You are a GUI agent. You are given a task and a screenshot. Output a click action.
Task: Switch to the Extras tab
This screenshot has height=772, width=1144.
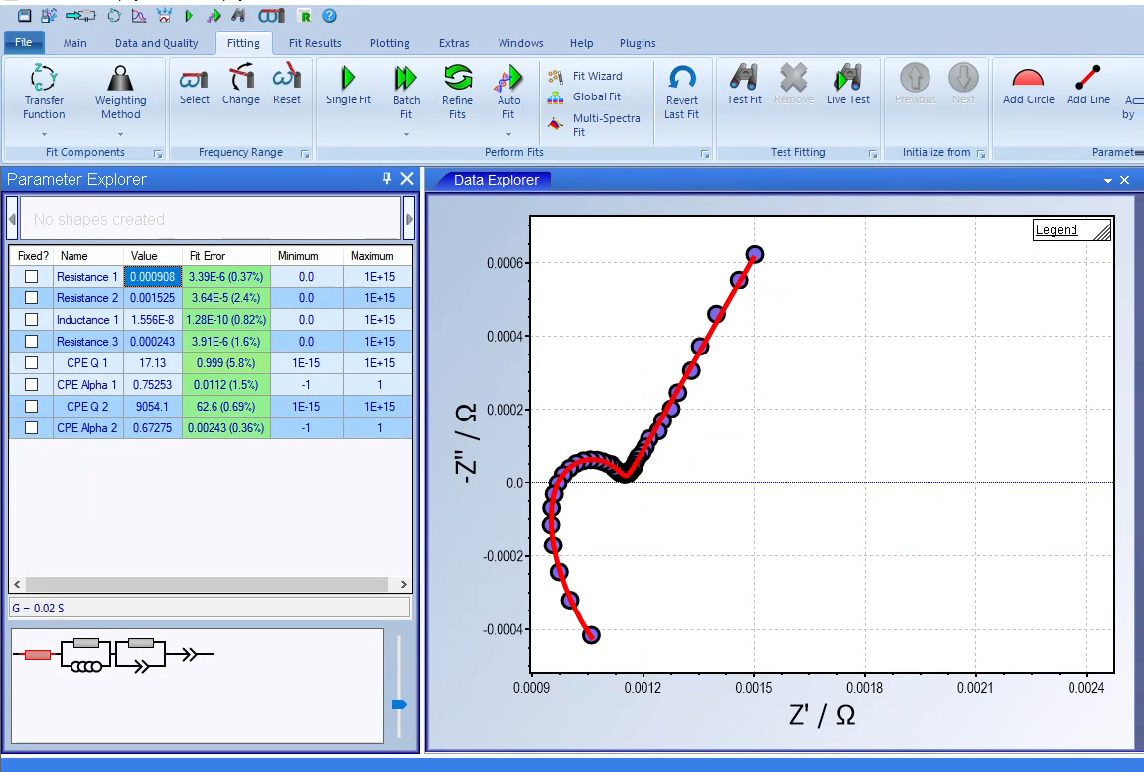coord(454,43)
